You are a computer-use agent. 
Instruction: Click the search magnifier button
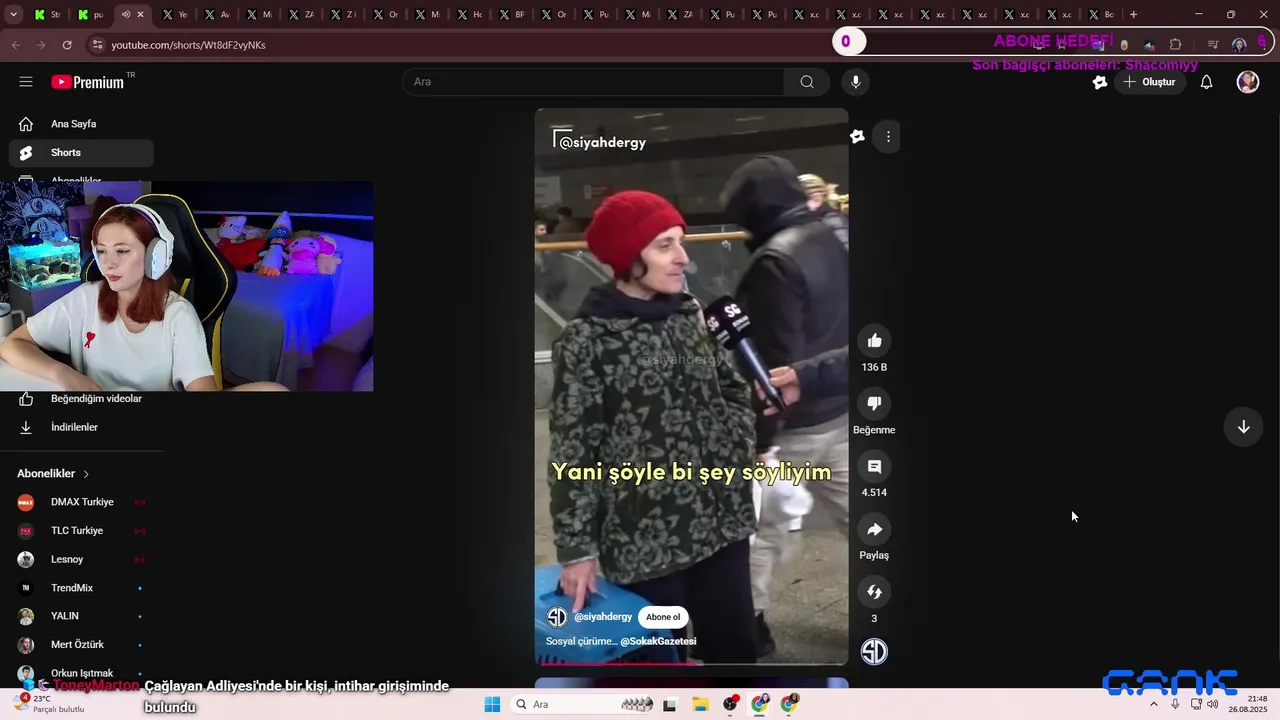[x=807, y=82]
